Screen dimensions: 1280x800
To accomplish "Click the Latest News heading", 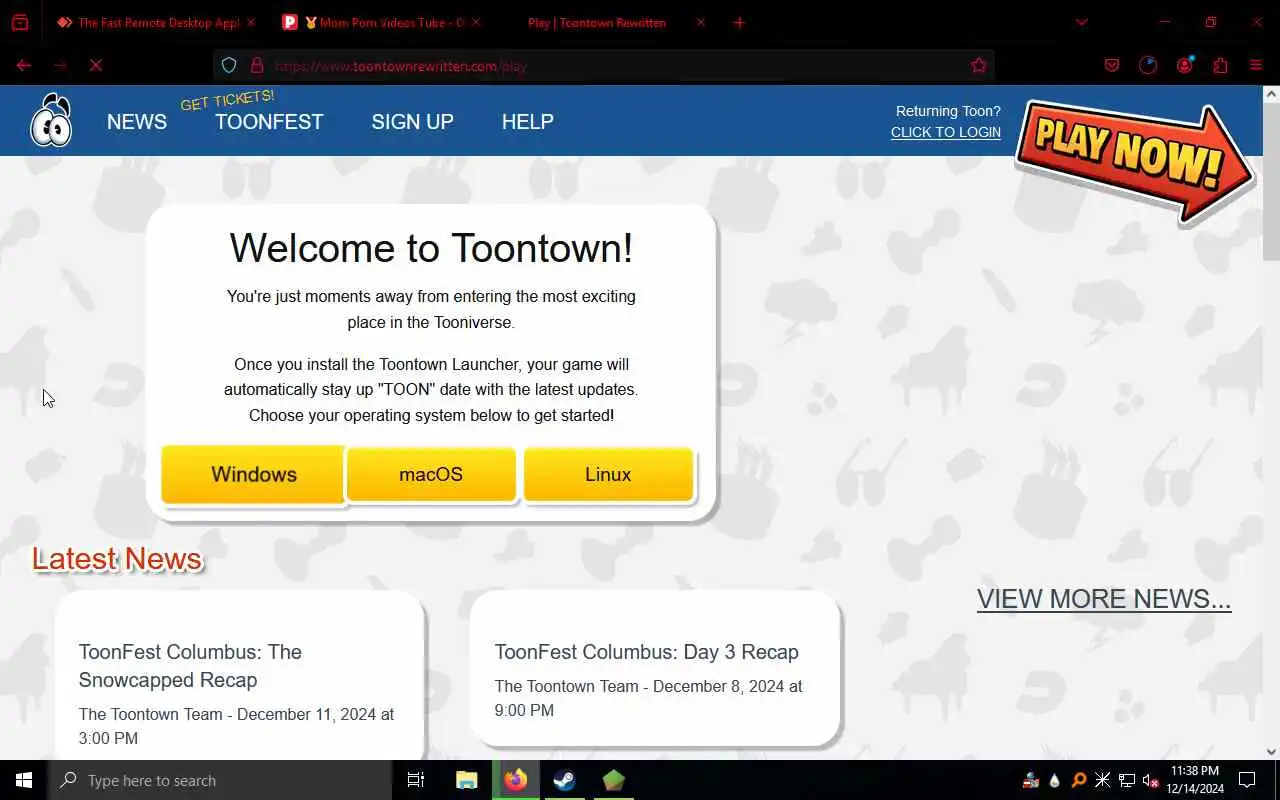I will [117, 559].
